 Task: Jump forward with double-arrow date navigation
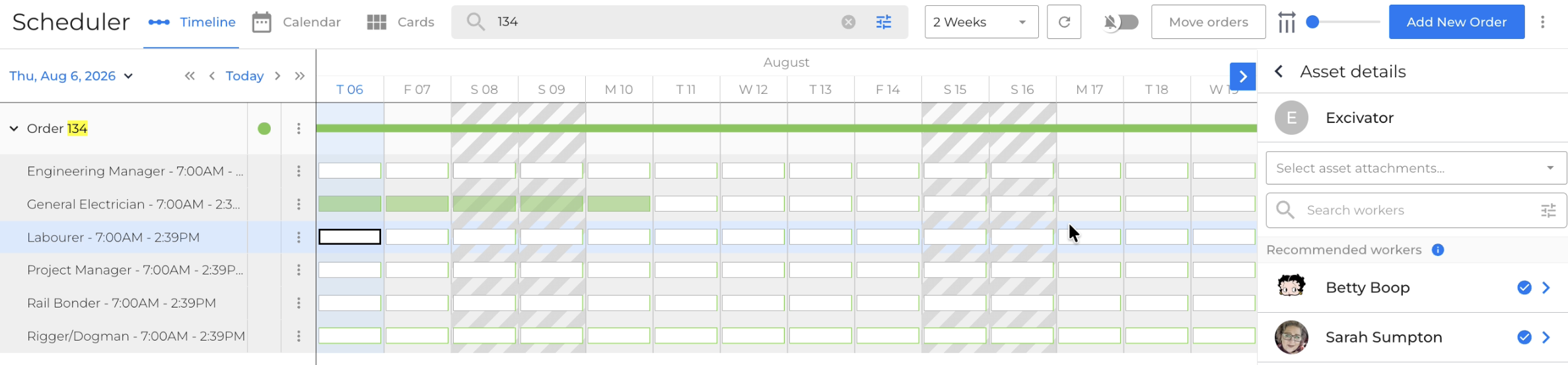300,76
